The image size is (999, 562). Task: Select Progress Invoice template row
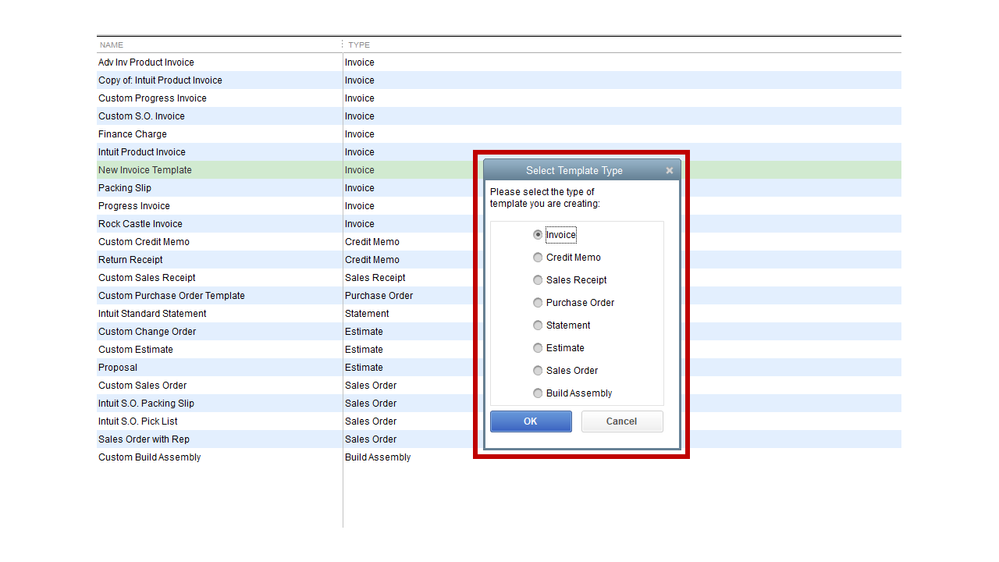click(134, 206)
